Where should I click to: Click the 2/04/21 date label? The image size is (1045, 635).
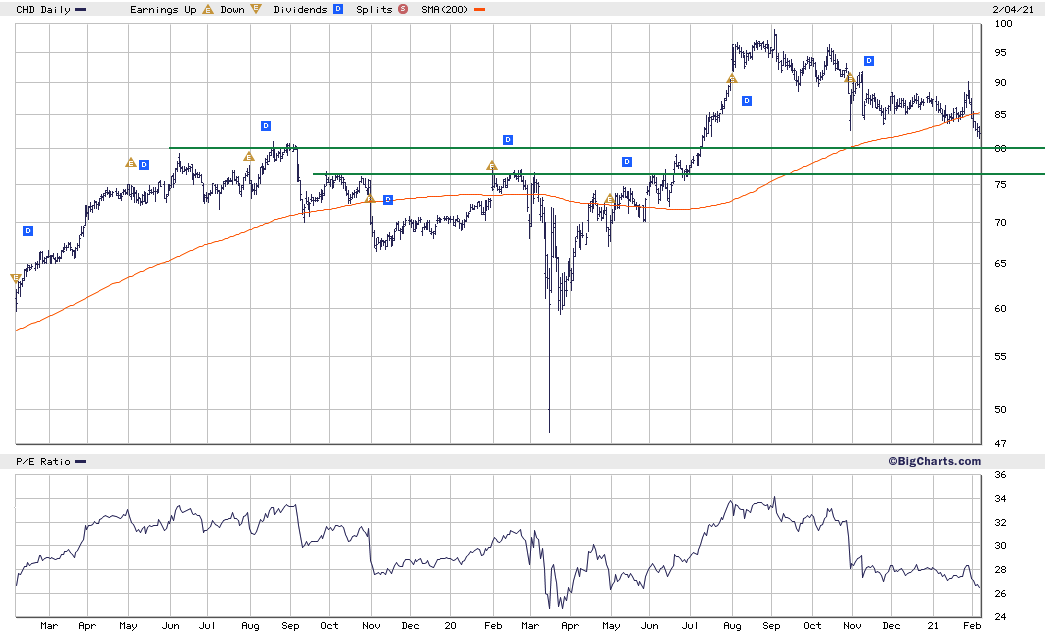(x=1013, y=9)
